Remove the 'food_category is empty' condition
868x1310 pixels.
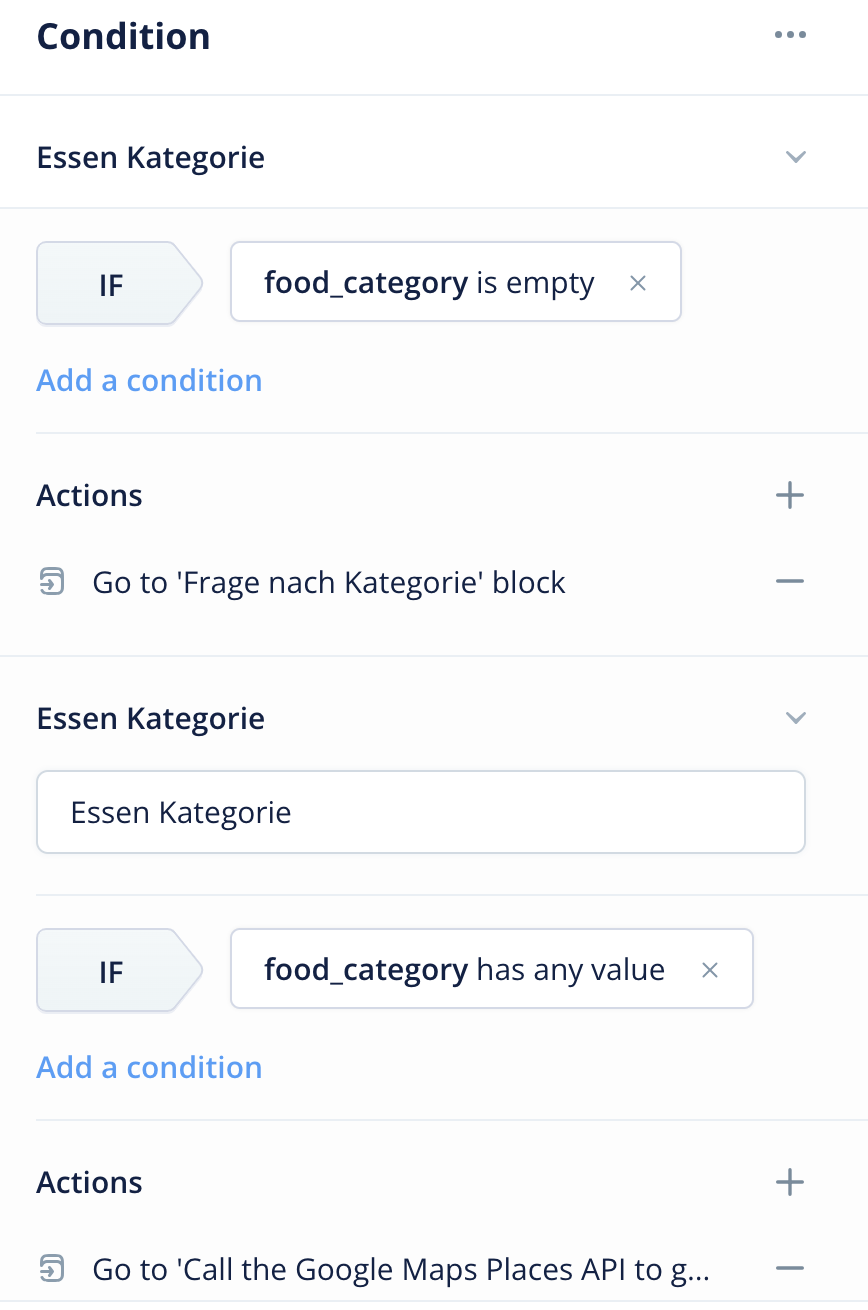pyautogui.click(x=637, y=283)
